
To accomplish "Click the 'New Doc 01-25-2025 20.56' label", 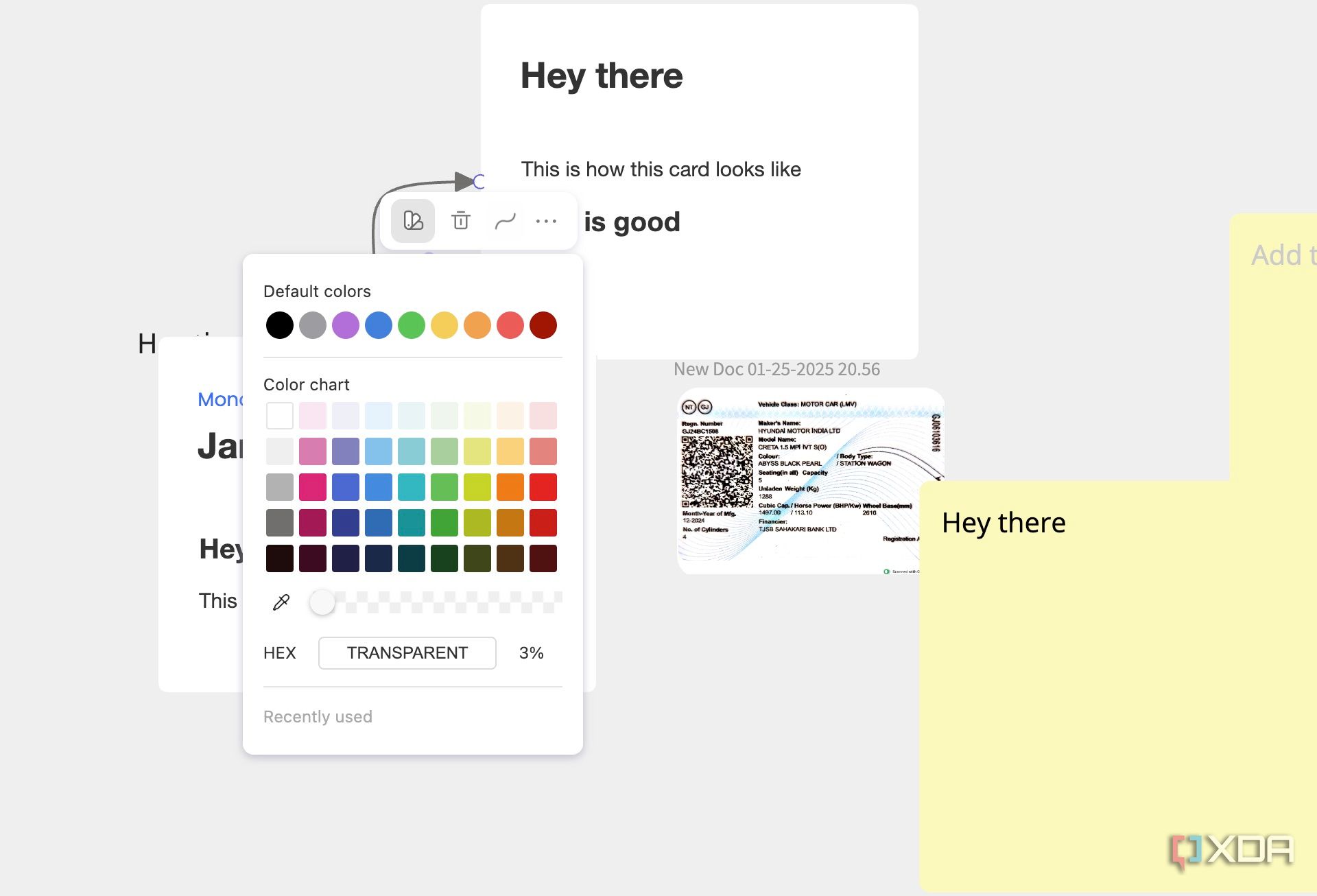I will [x=776, y=369].
